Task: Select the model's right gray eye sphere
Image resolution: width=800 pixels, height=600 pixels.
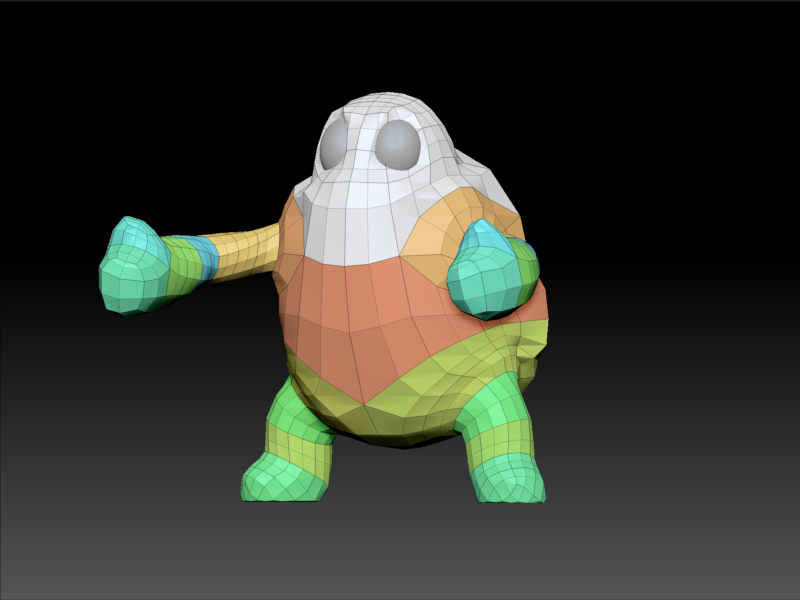Action: pos(398,145)
